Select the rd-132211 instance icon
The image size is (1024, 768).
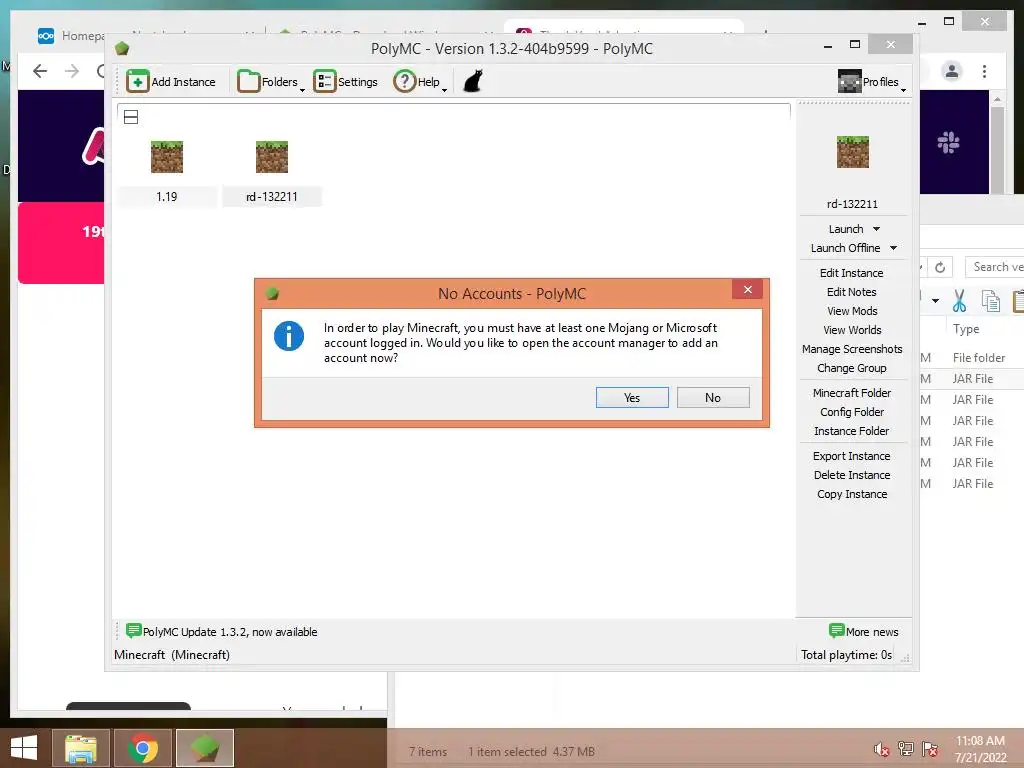[272, 157]
